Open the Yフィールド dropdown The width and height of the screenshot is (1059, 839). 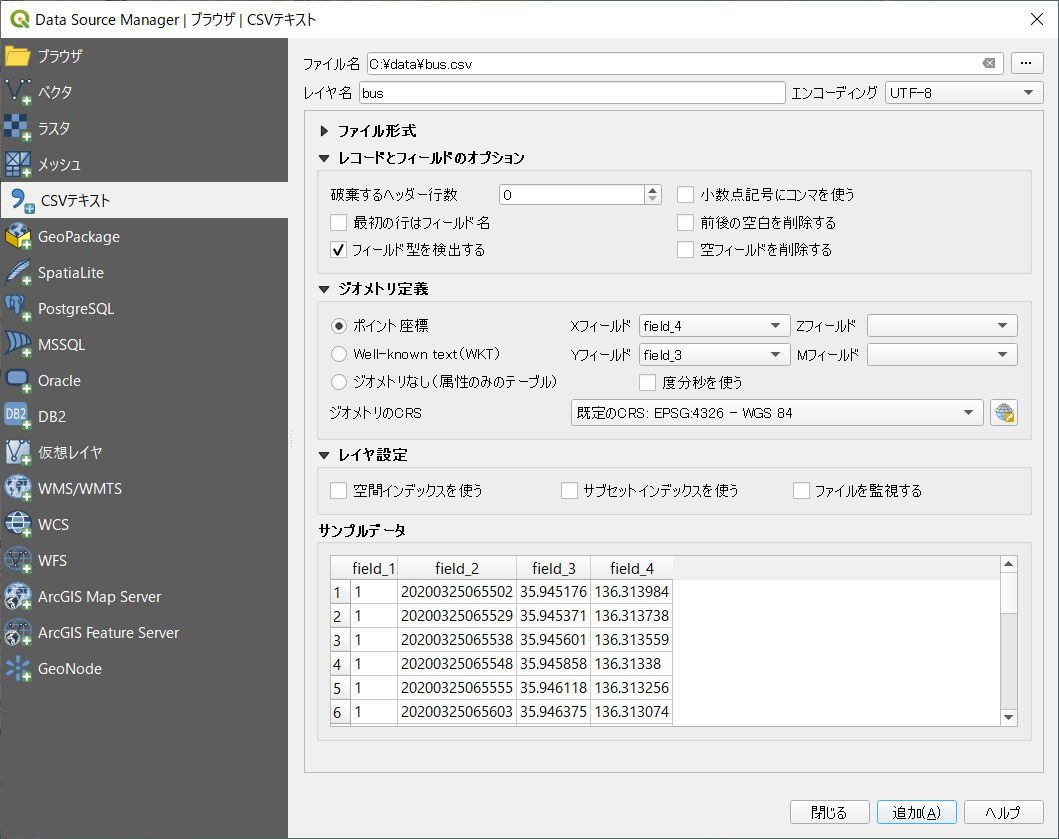[715, 355]
